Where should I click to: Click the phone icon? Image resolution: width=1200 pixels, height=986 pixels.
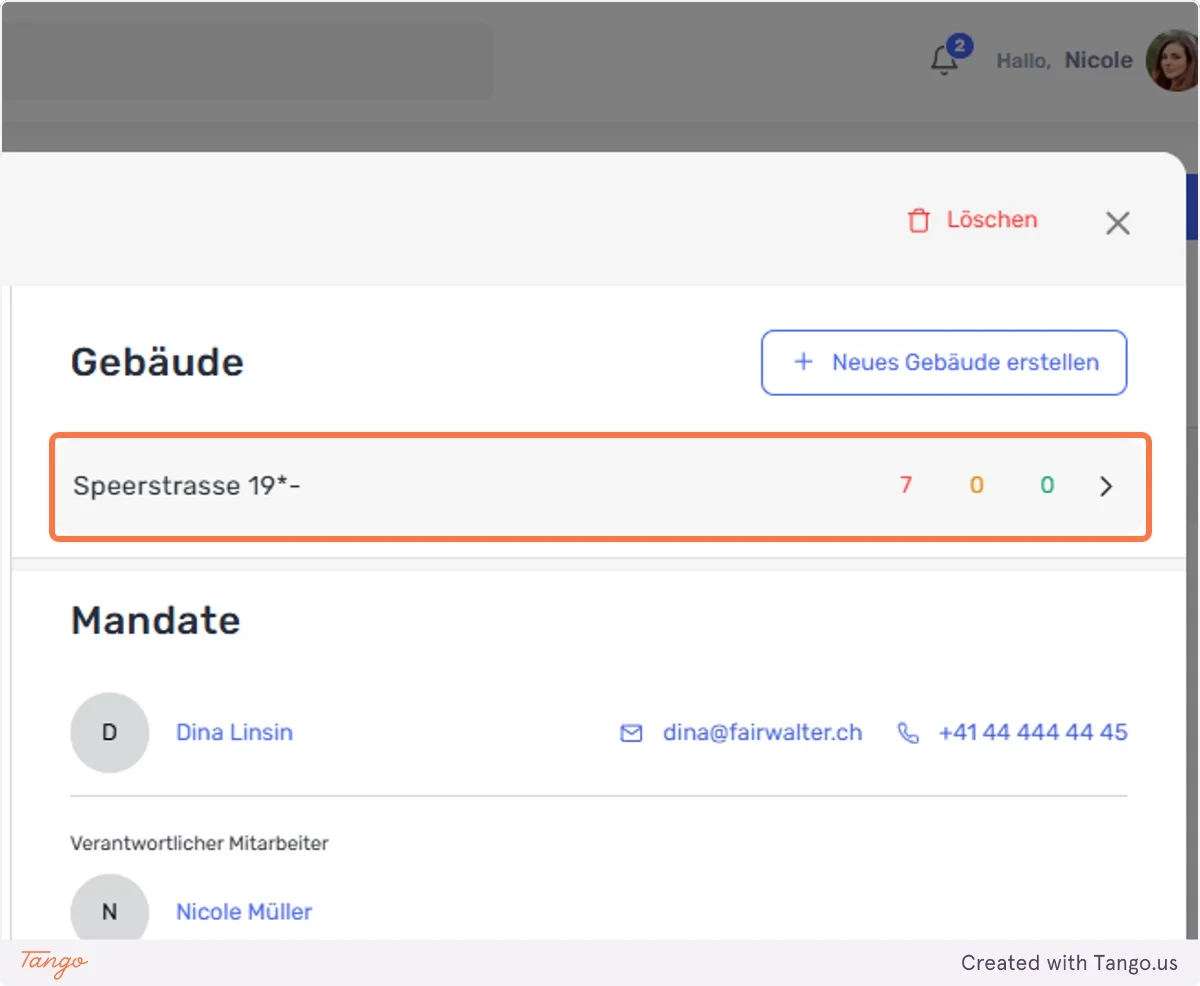[908, 733]
